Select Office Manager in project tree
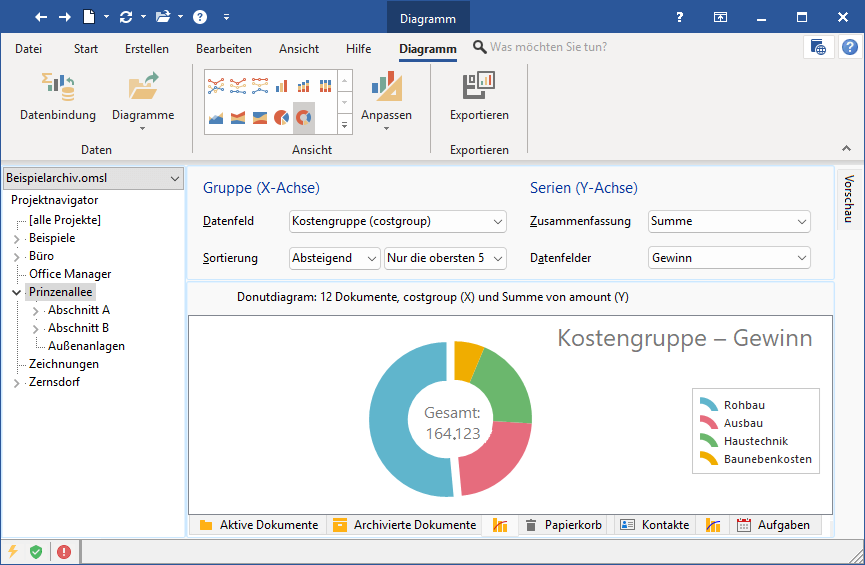 point(70,274)
